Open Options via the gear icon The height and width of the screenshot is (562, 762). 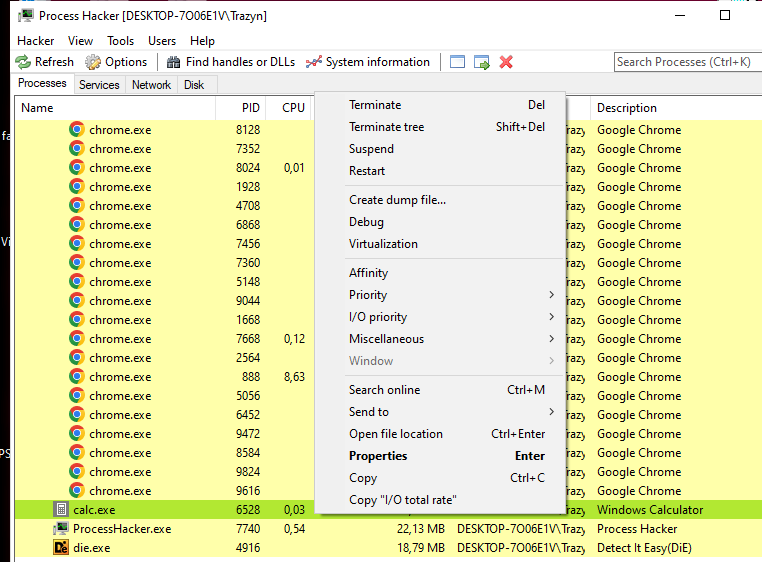point(93,62)
